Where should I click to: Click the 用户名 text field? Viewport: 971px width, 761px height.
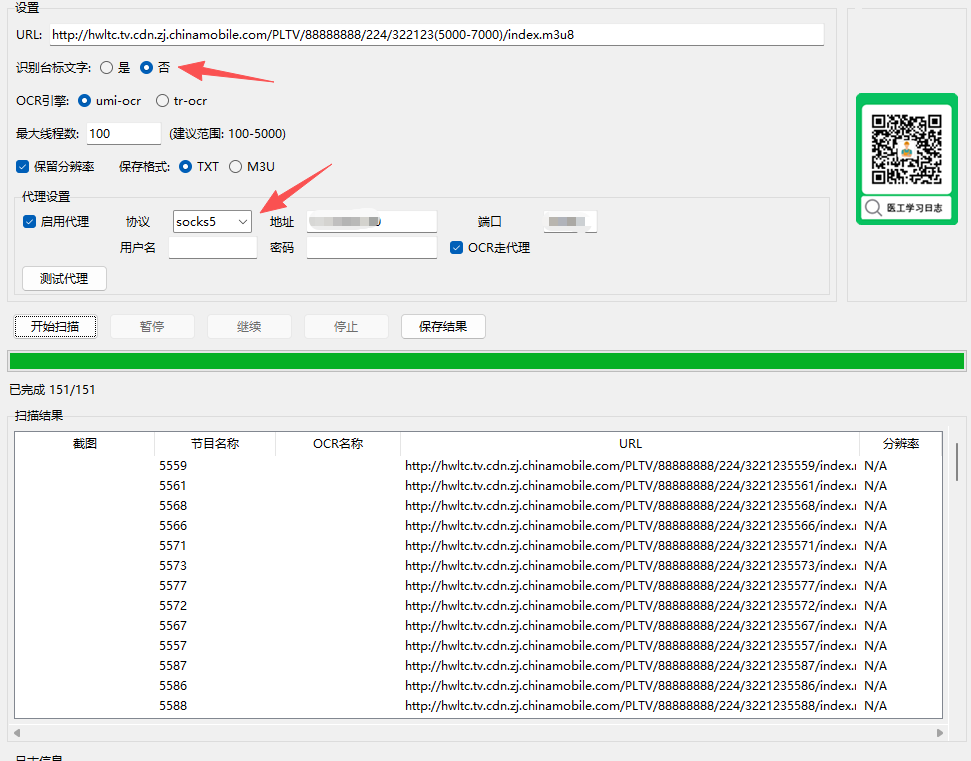click(x=212, y=248)
